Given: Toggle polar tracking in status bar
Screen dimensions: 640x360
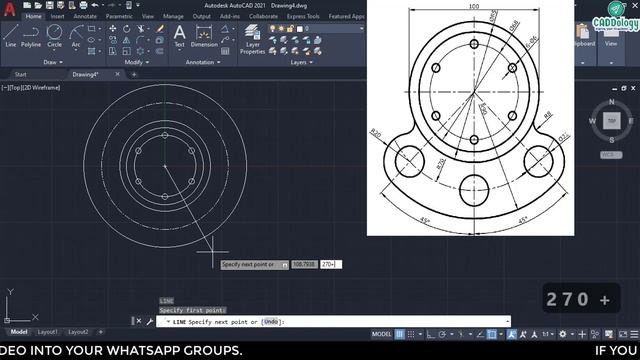Looking at the screenshot, I should pyautogui.click(x=442, y=334).
